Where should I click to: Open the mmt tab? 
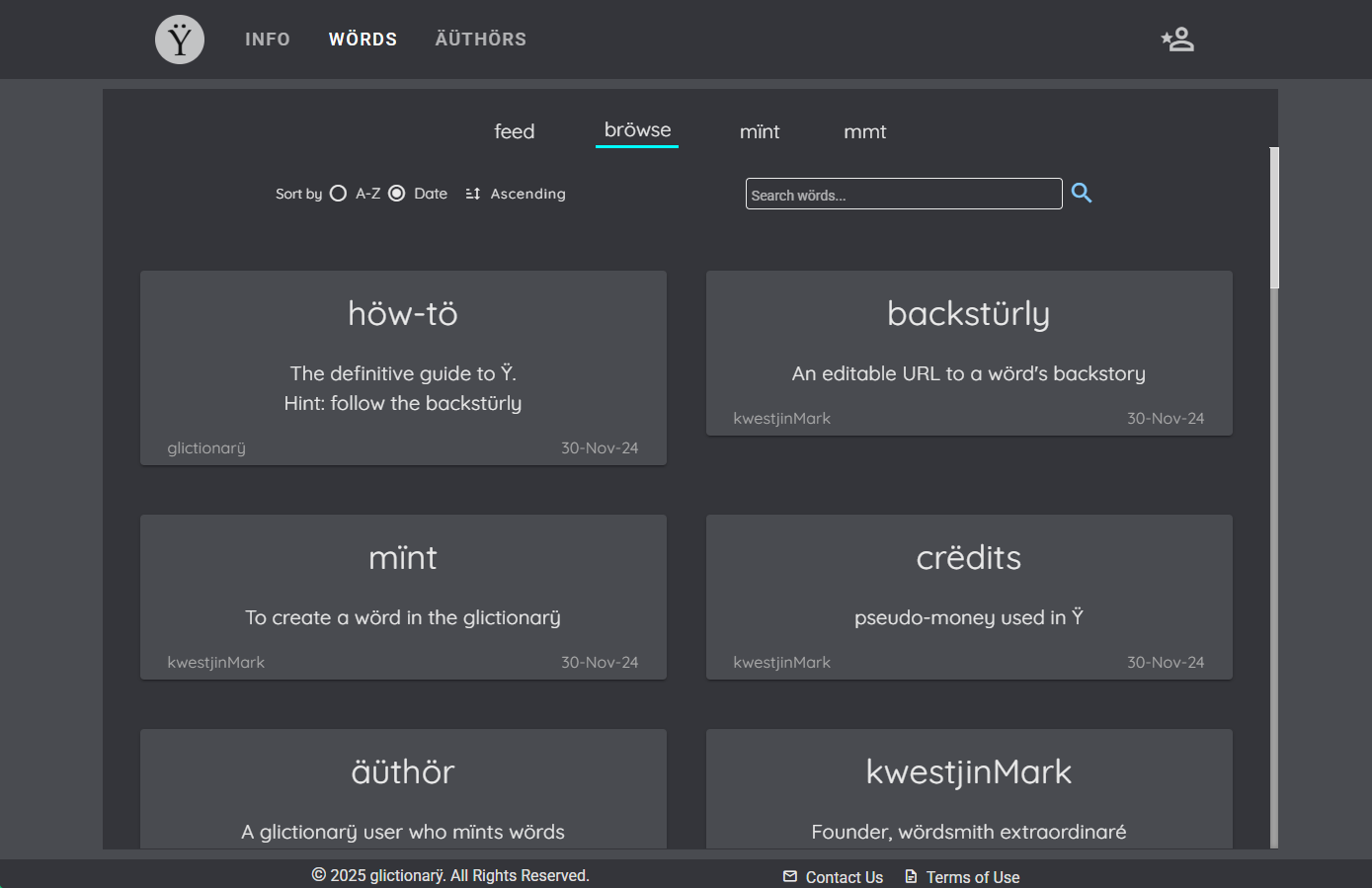pos(864,131)
